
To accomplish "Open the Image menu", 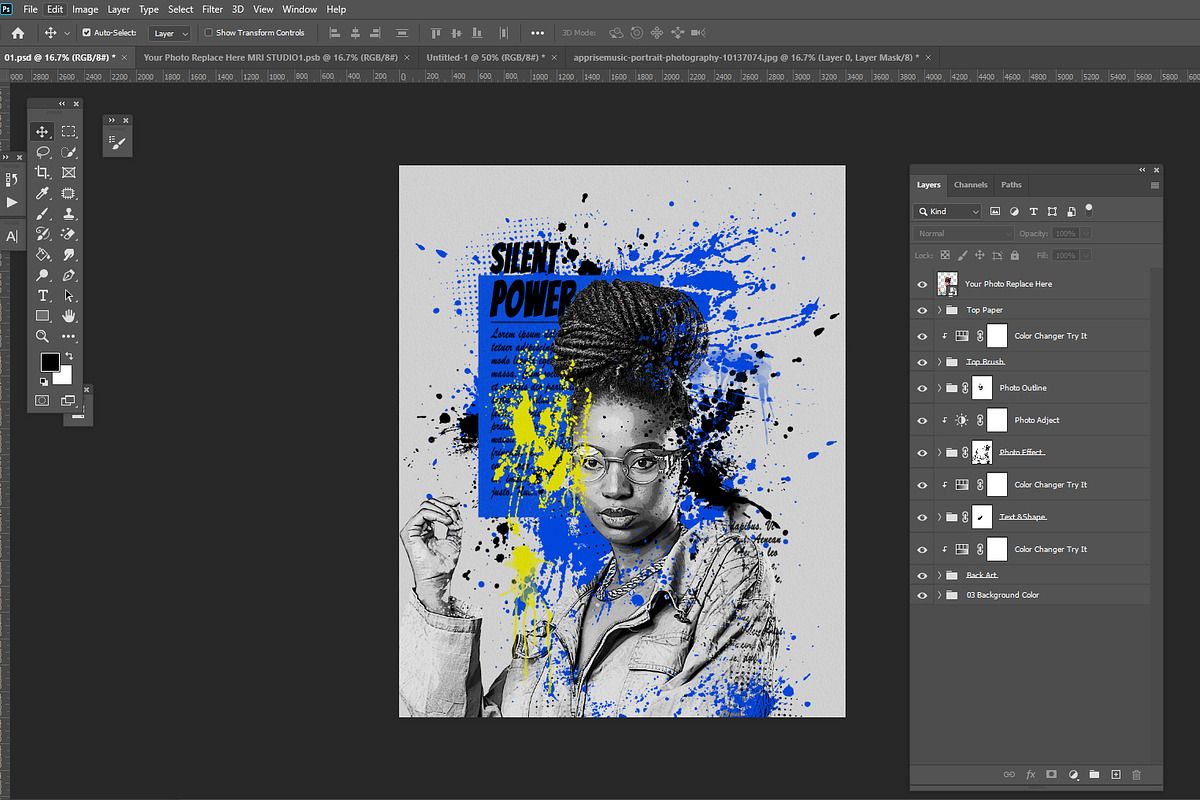I will 85,9.
